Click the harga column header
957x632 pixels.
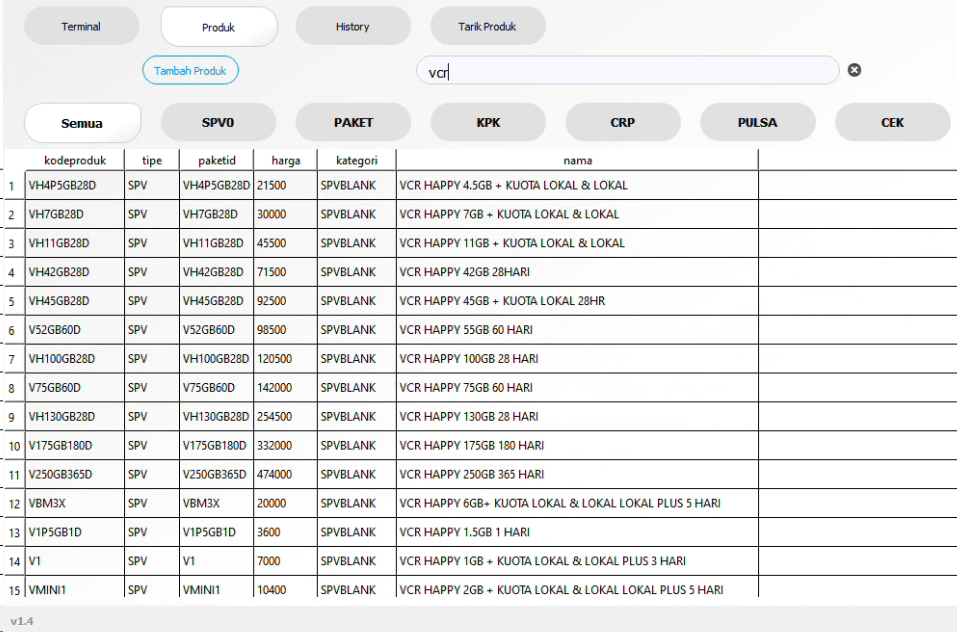[x=285, y=159]
